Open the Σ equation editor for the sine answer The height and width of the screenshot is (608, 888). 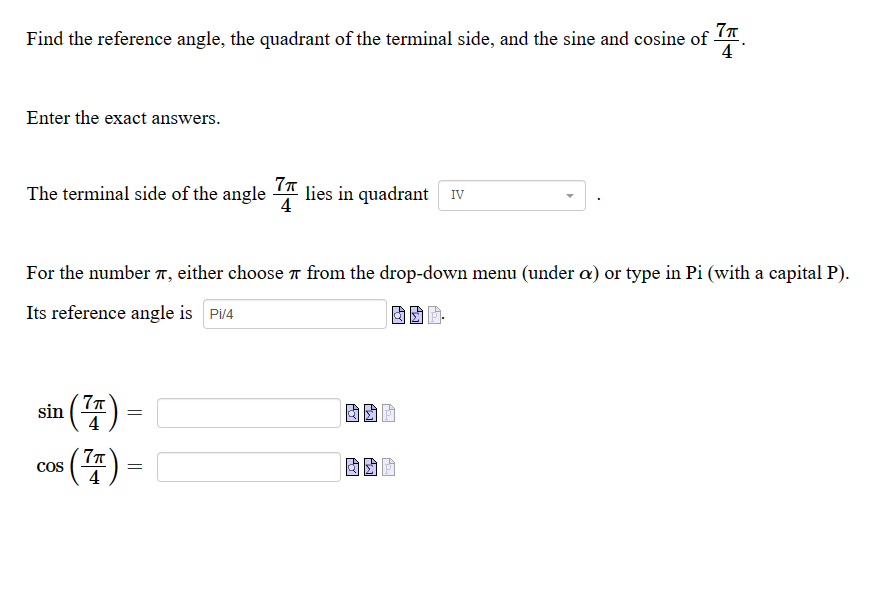370,412
